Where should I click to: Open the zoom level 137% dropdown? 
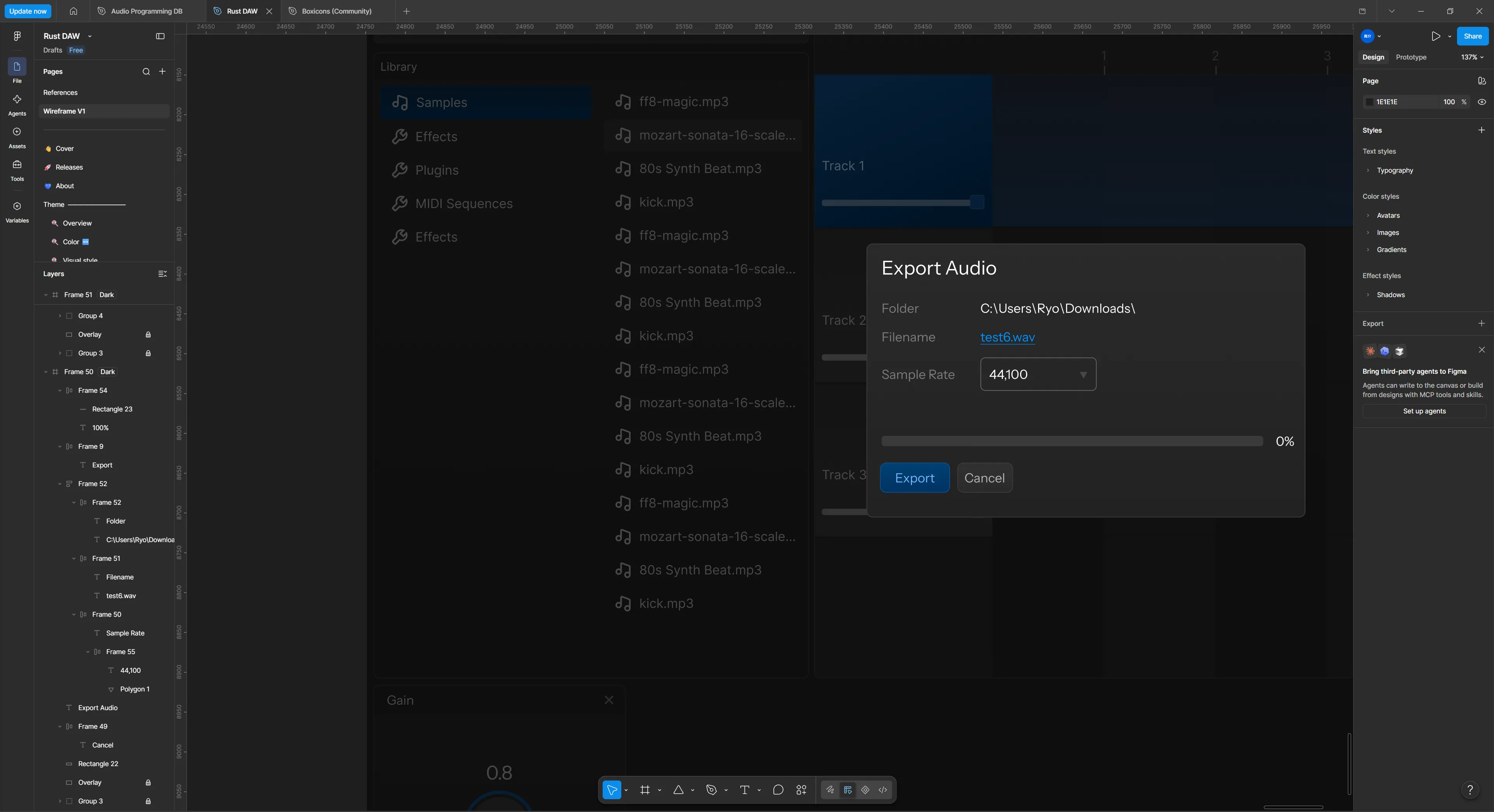pos(1472,57)
